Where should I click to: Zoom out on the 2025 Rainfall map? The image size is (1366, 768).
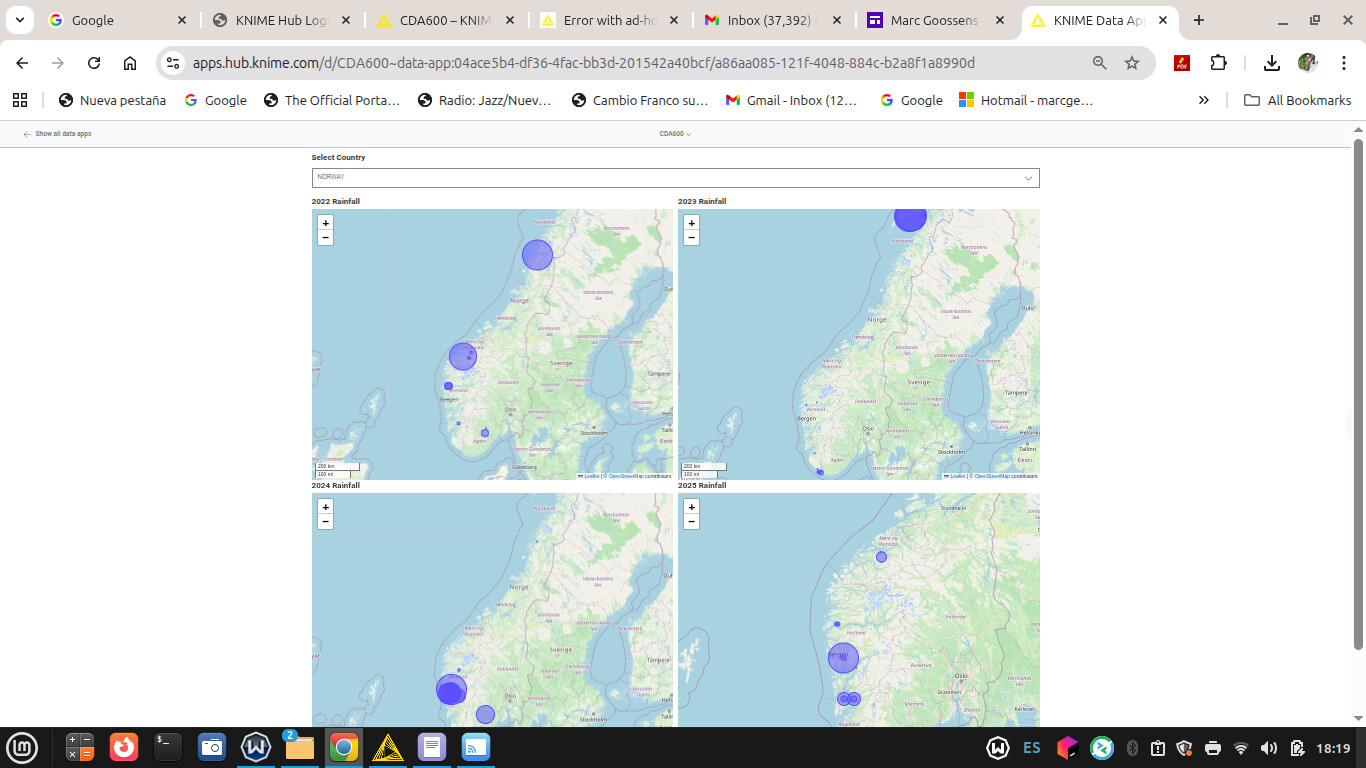click(x=691, y=522)
